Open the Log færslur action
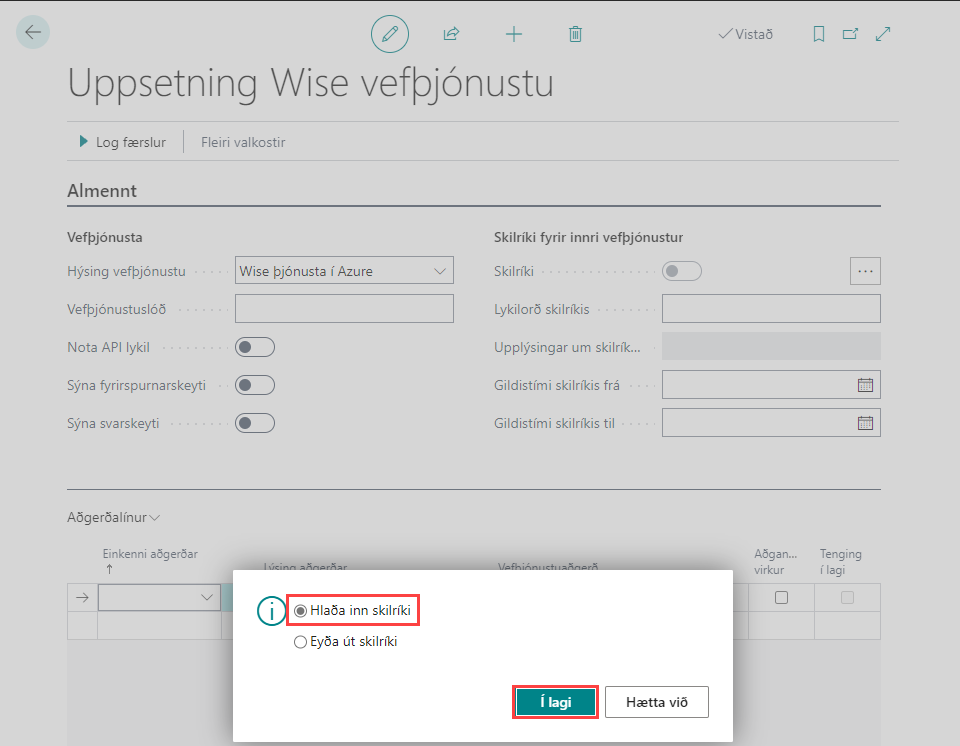The image size is (960, 746). click(x=122, y=142)
